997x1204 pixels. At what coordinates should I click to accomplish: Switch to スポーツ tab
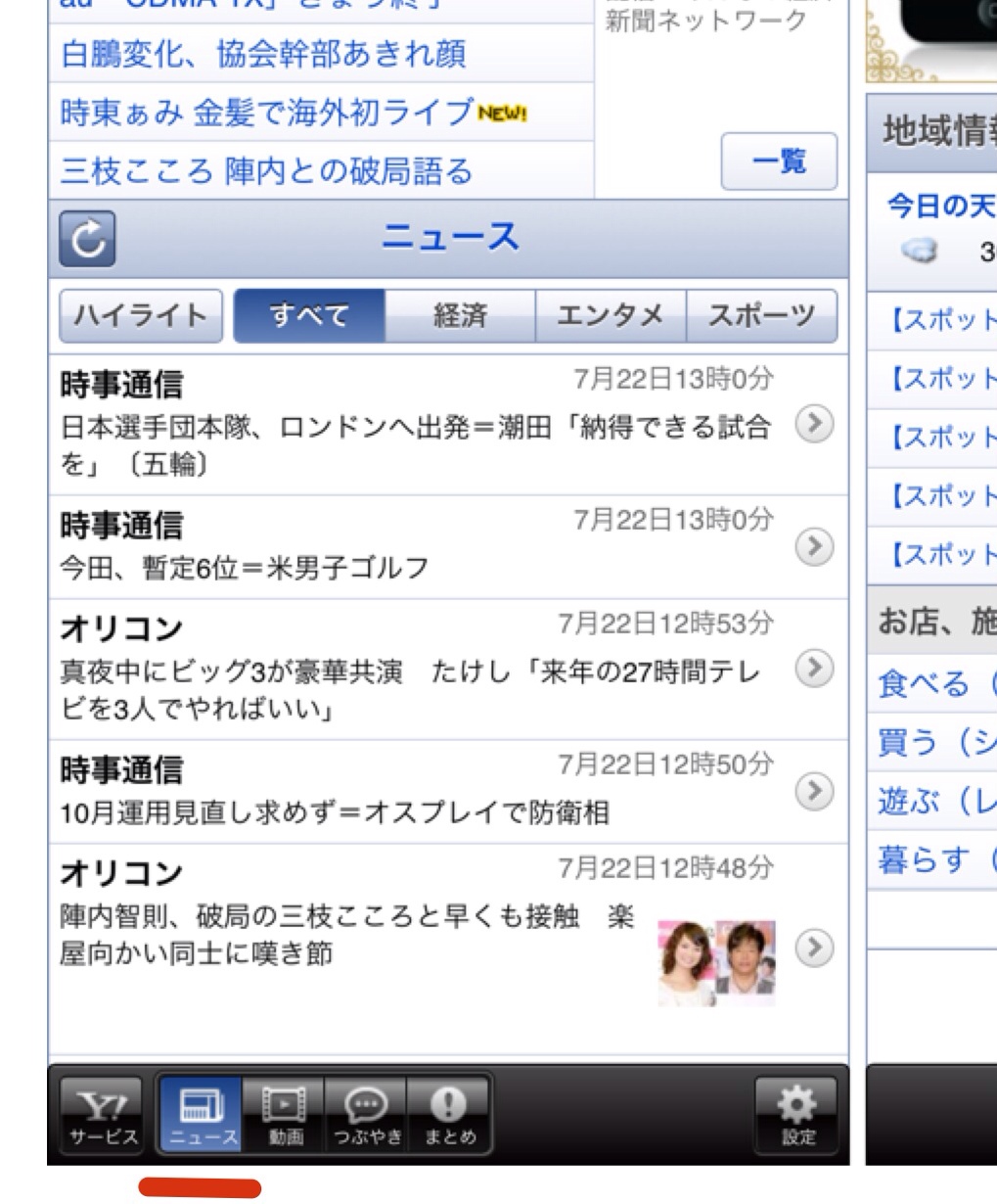coord(762,315)
